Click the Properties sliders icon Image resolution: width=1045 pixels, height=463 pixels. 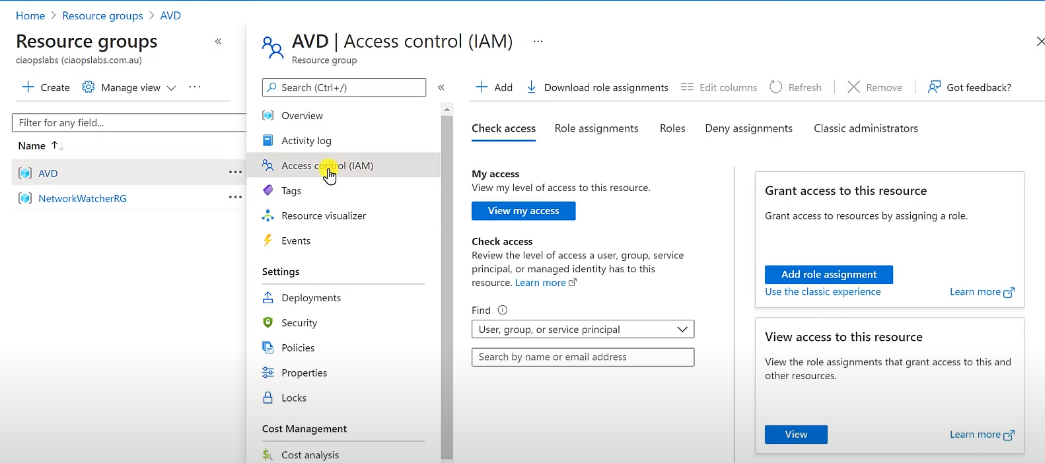(268, 372)
